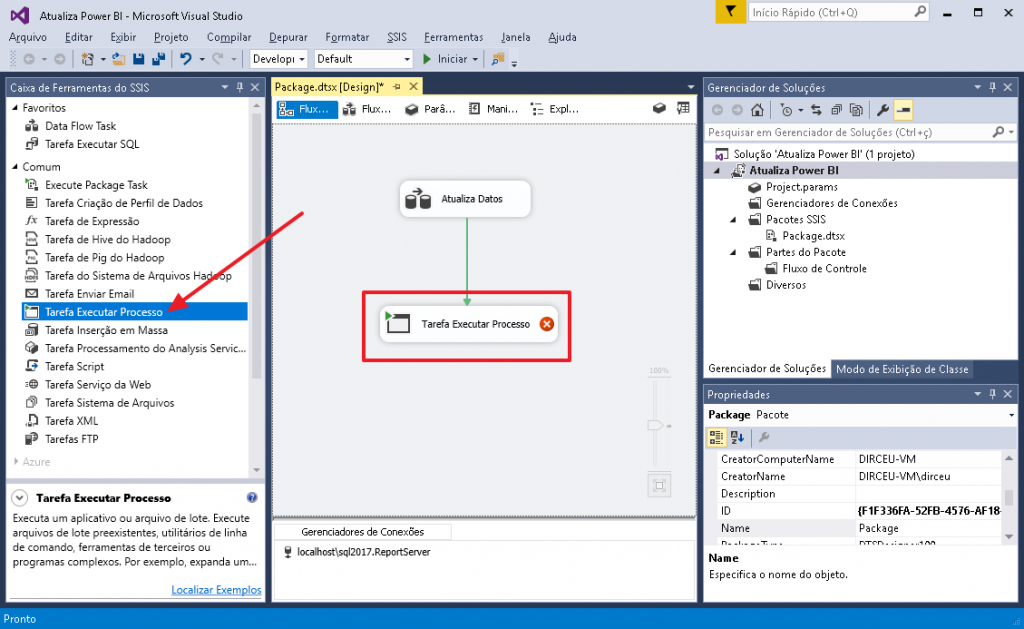This screenshot has height=629, width=1024.
Task: Switch to the Parâ... designer tab
Action: coord(430,109)
